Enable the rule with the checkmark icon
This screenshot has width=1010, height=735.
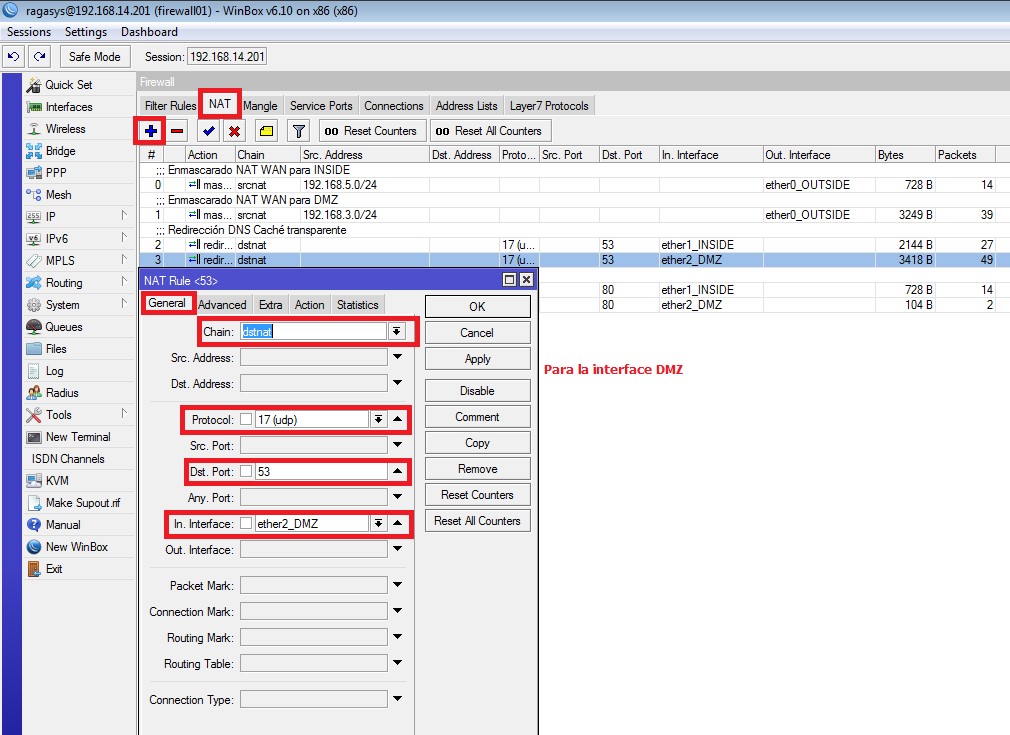(x=208, y=130)
